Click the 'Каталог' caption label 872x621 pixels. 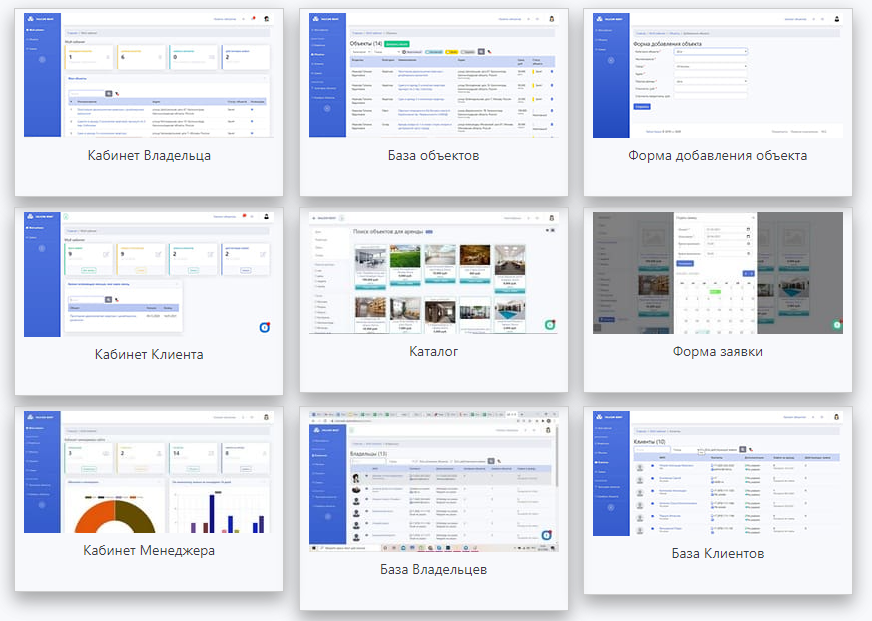click(x=434, y=352)
